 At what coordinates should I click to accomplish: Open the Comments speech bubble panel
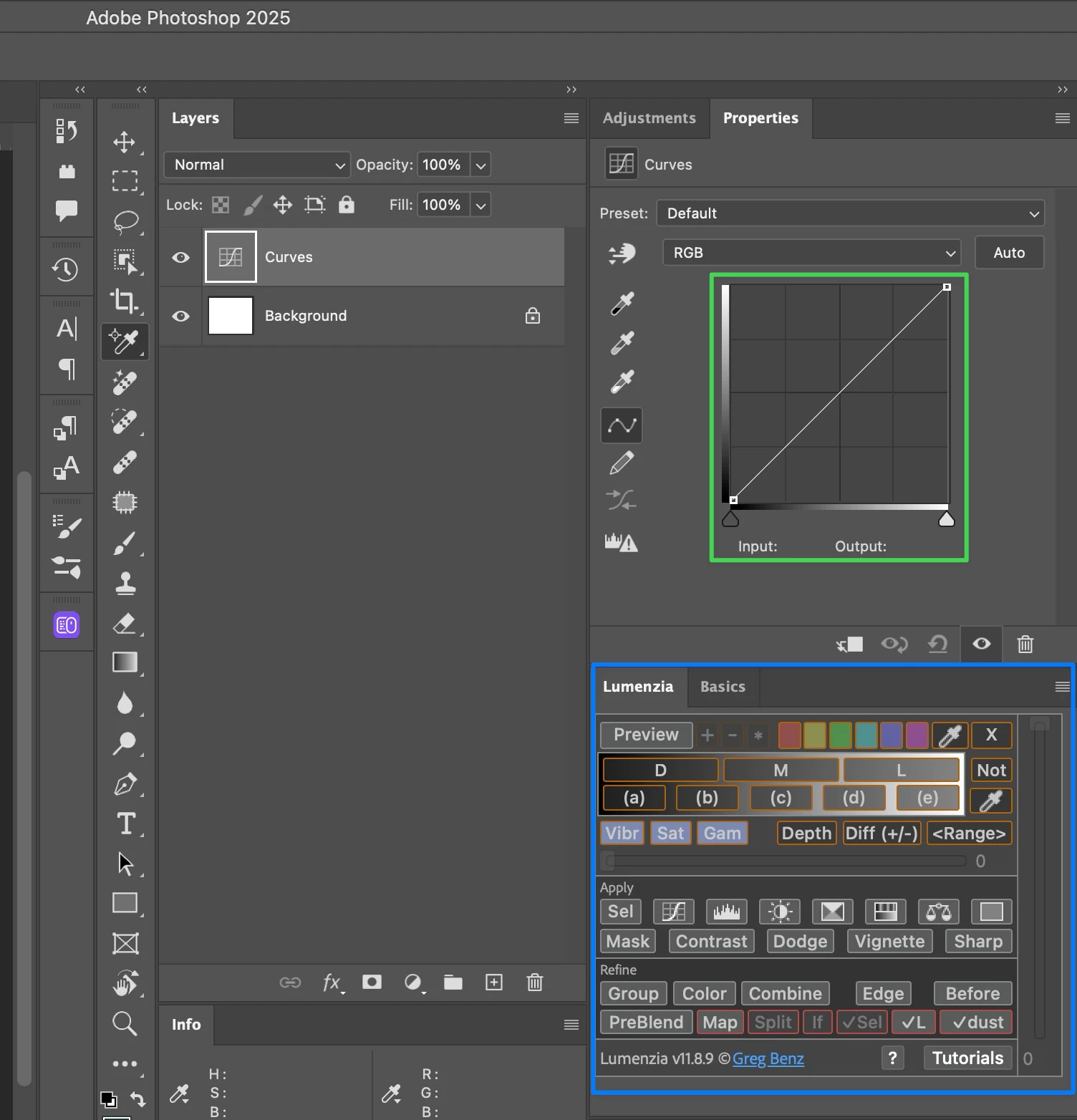(x=67, y=210)
